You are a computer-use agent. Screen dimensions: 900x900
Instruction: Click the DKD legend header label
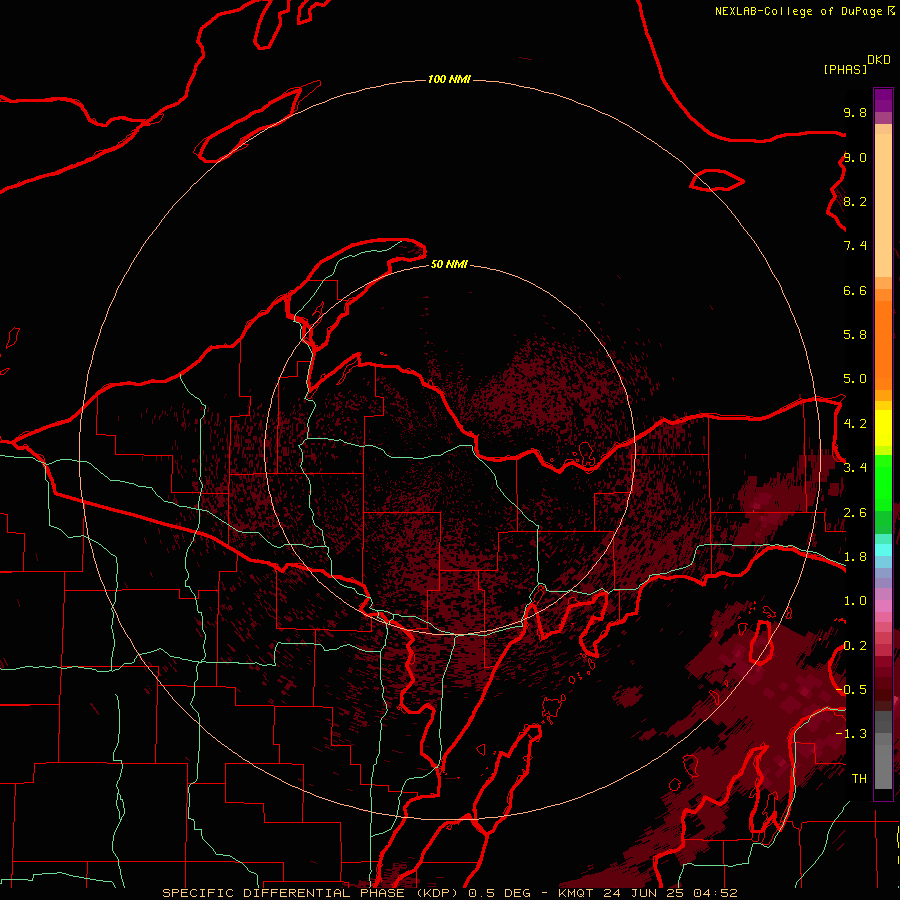(x=879, y=60)
